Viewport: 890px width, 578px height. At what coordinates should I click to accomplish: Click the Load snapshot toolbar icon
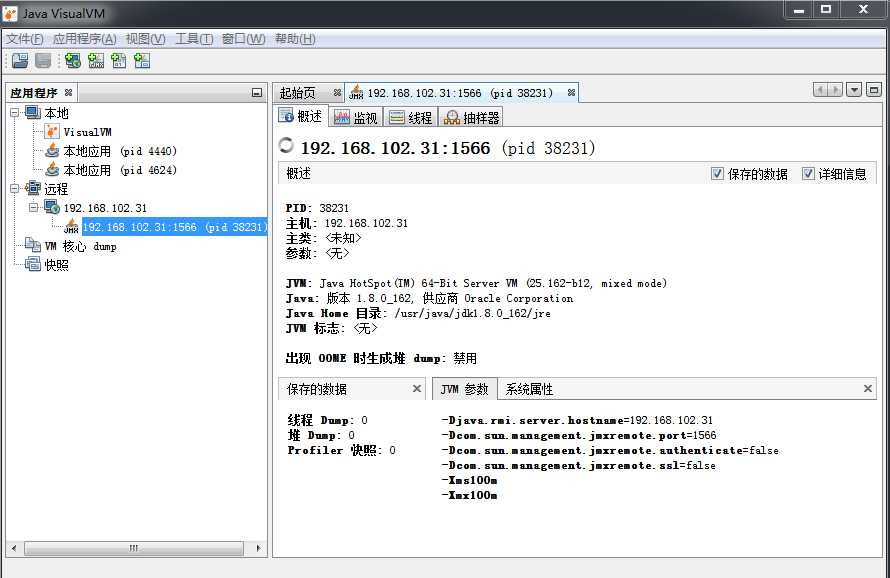[x=20, y=61]
